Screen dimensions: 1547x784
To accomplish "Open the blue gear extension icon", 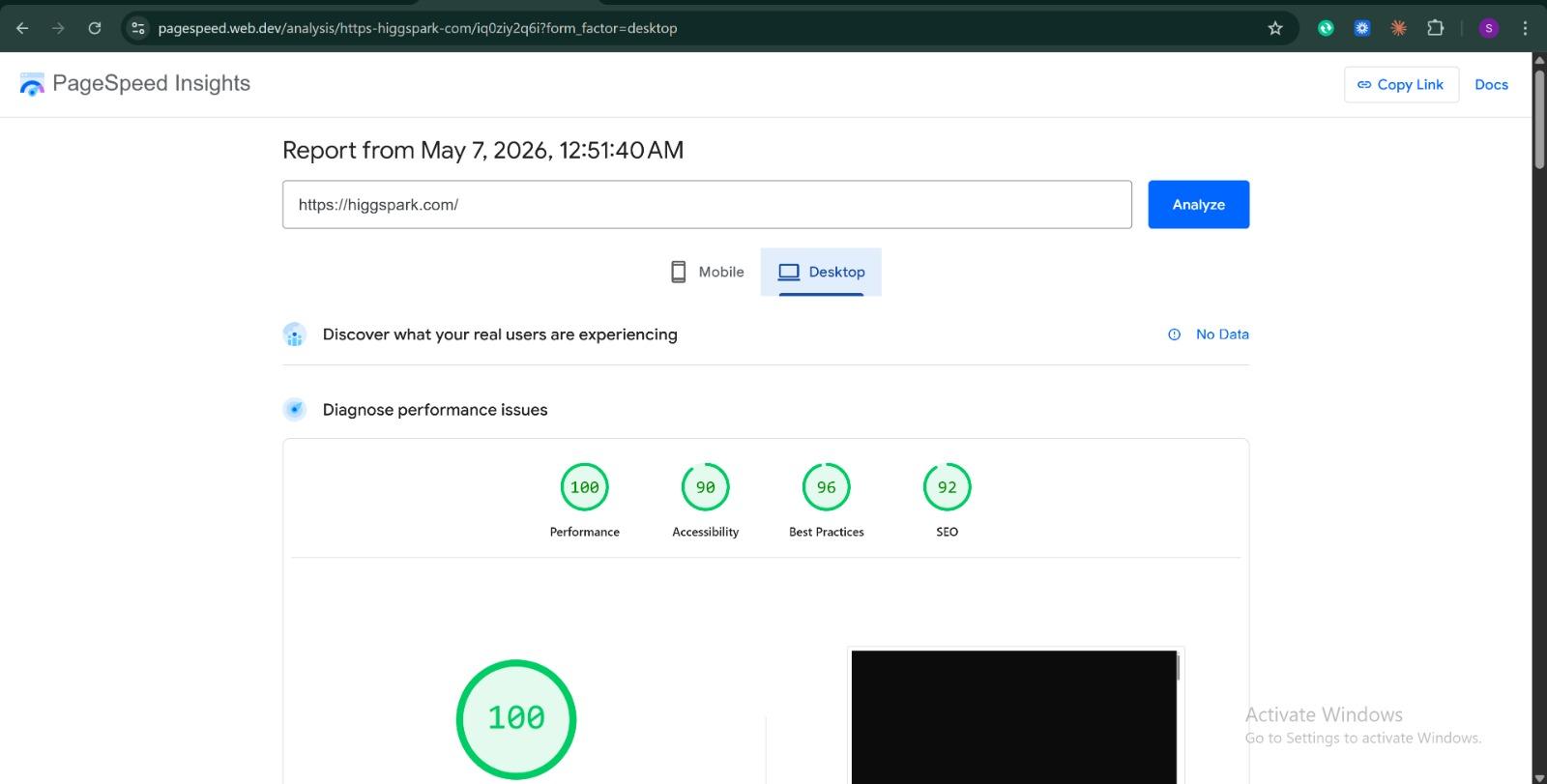I will coord(1361,28).
